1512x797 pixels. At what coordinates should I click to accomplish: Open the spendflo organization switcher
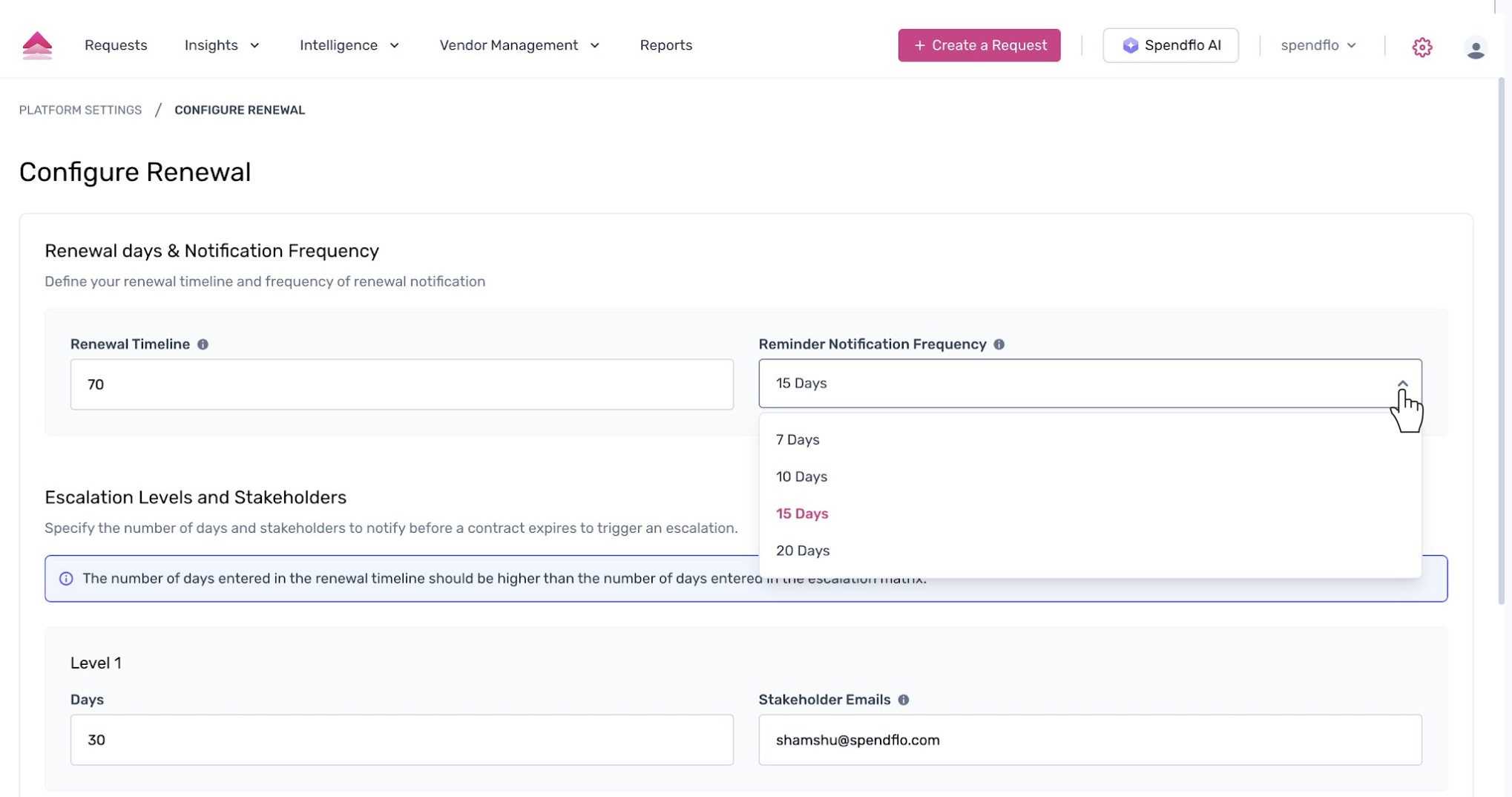pyautogui.click(x=1318, y=45)
